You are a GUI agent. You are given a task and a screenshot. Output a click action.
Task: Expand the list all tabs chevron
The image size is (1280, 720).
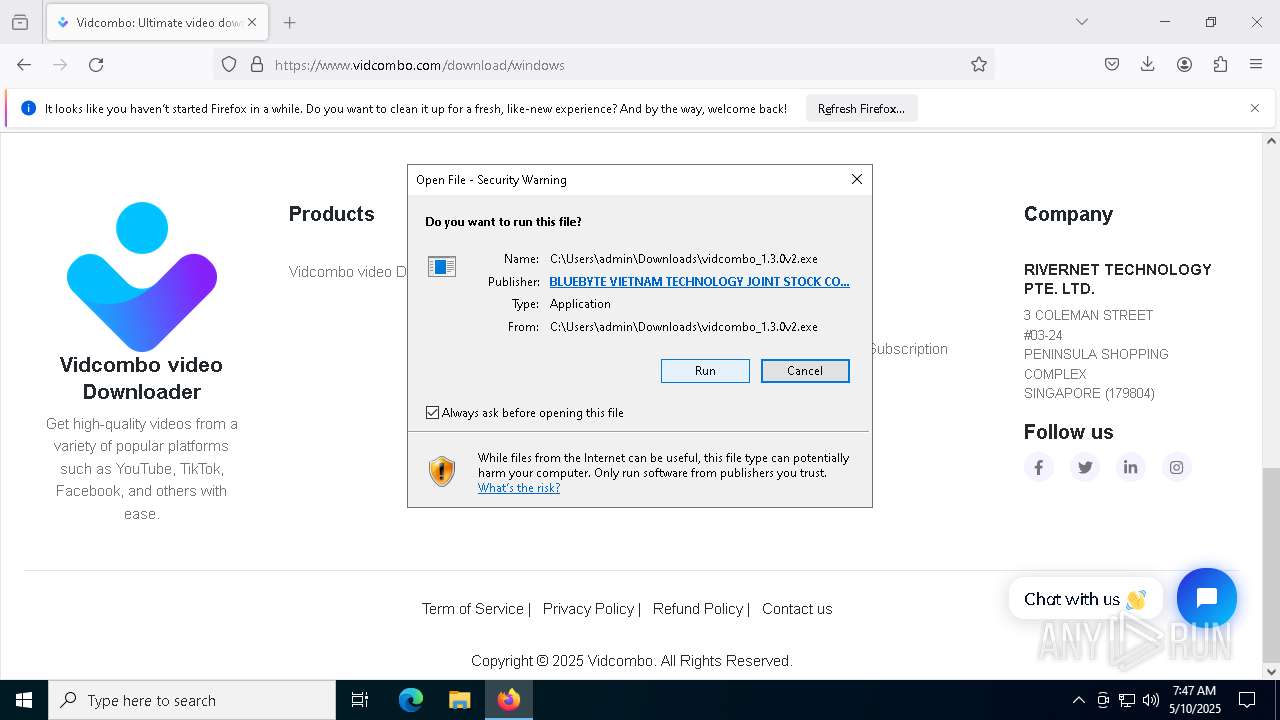tap(1082, 22)
